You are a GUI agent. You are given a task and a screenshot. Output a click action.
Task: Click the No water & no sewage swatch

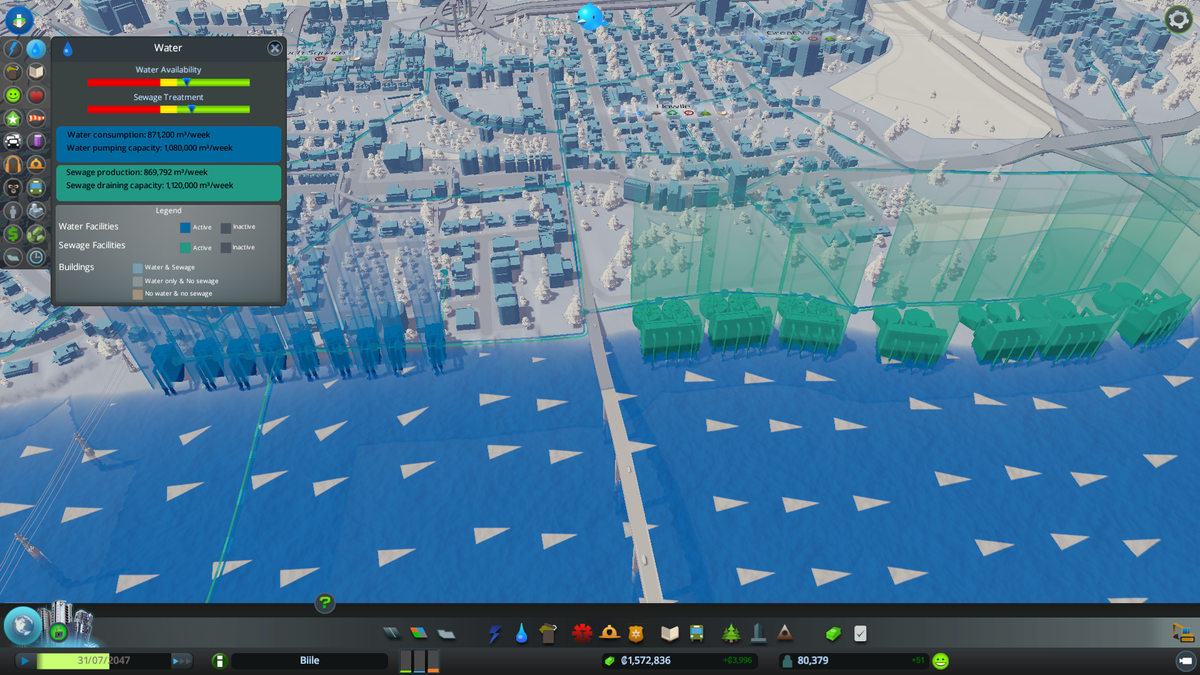138,294
